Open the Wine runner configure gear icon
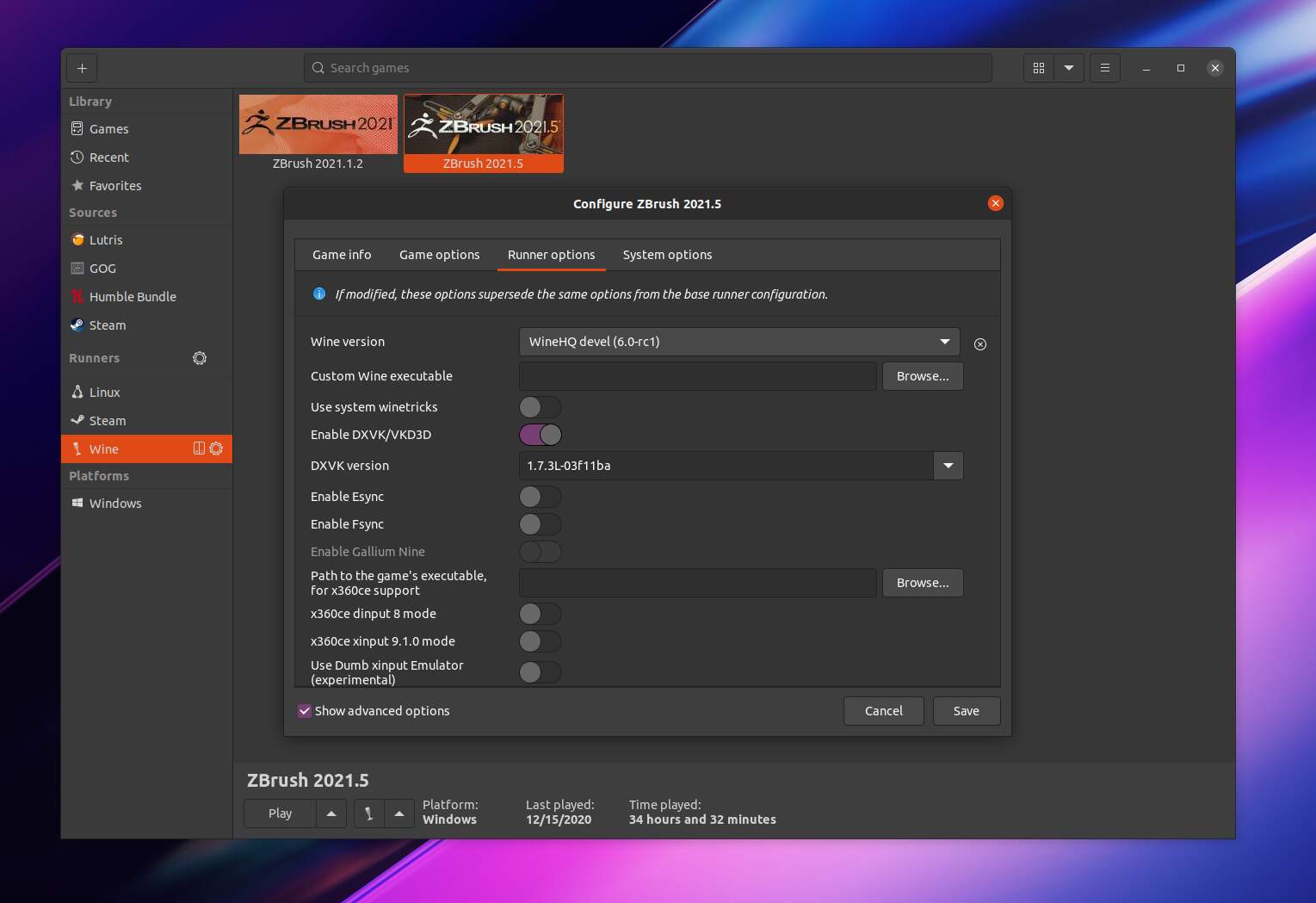This screenshot has height=903, width=1316. click(216, 448)
